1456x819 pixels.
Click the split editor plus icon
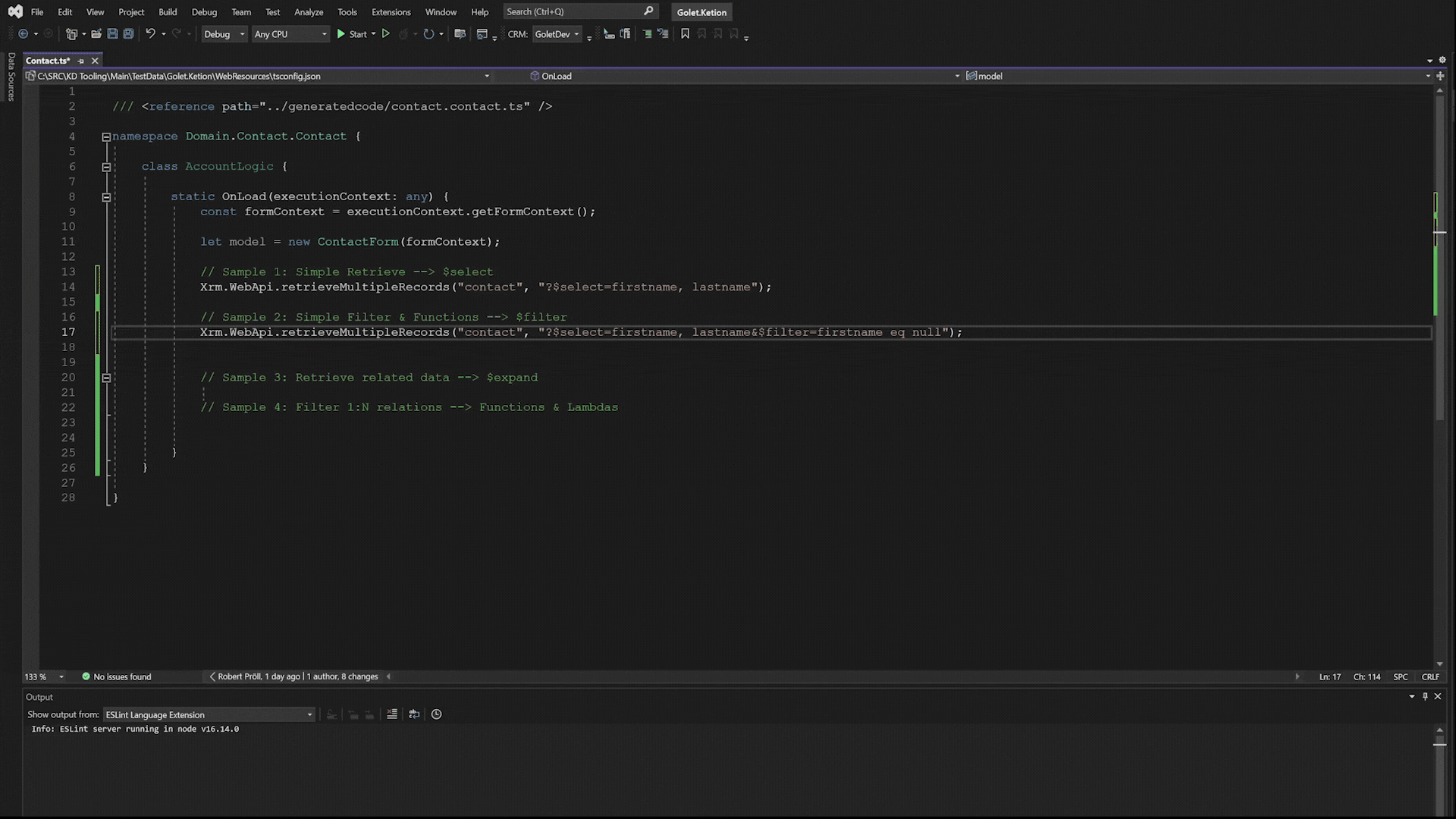(1440, 76)
